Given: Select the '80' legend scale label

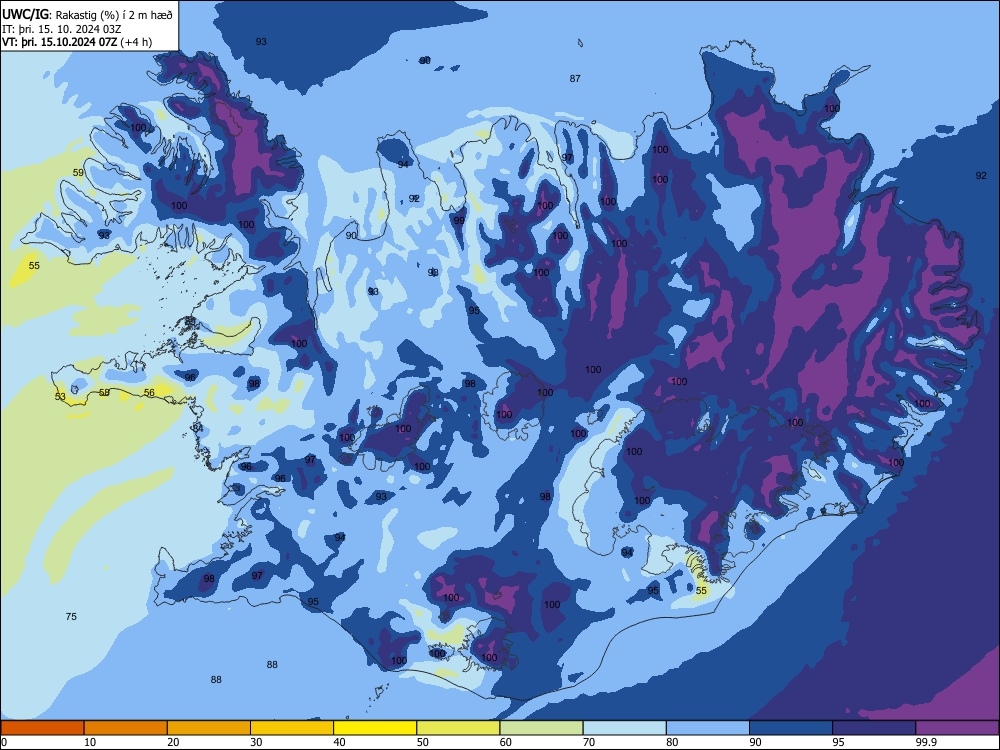Looking at the screenshot, I should tap(672, 742).
